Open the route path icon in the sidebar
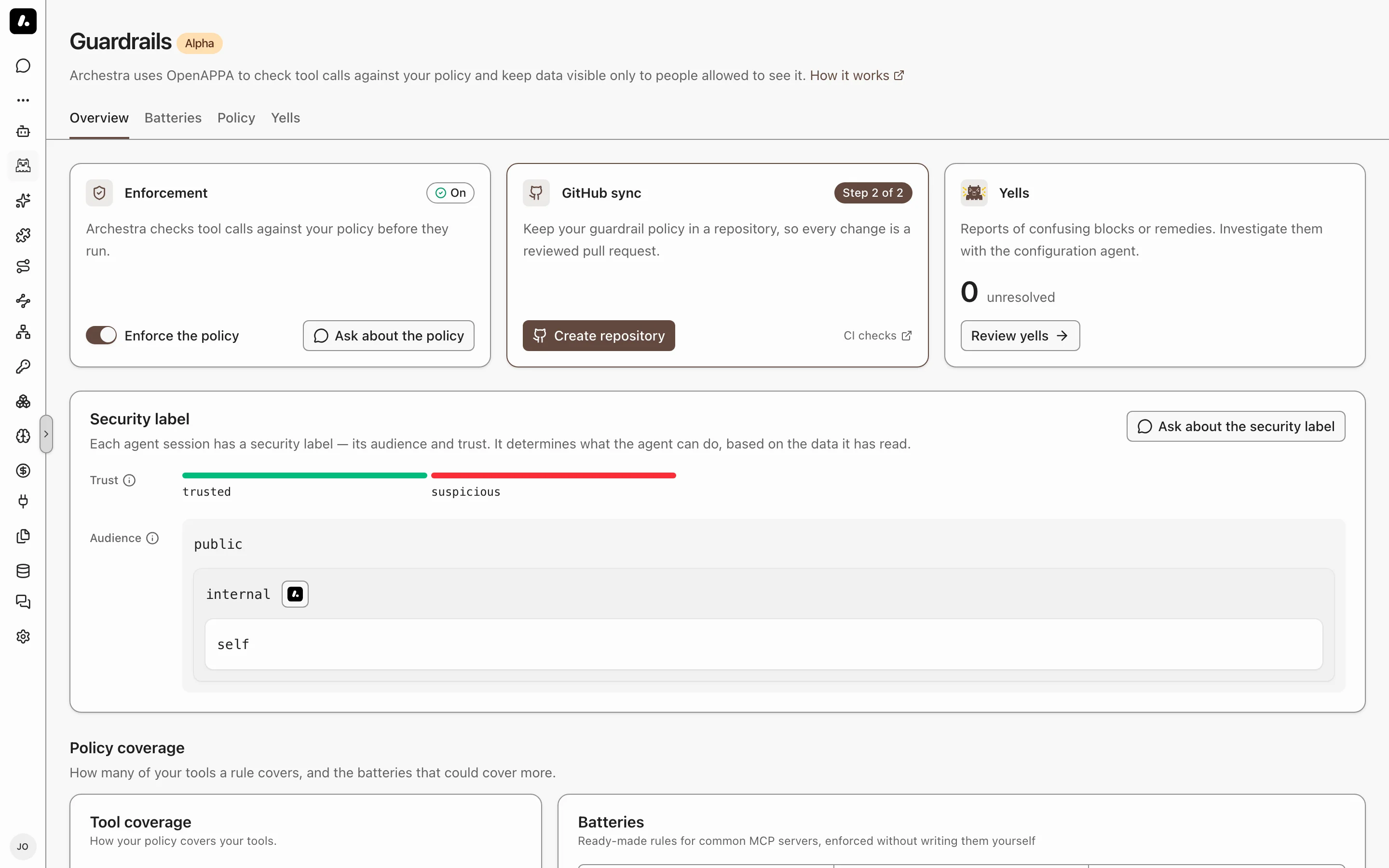This screenshot has height=868, width=1389. [x=23, y=266]
